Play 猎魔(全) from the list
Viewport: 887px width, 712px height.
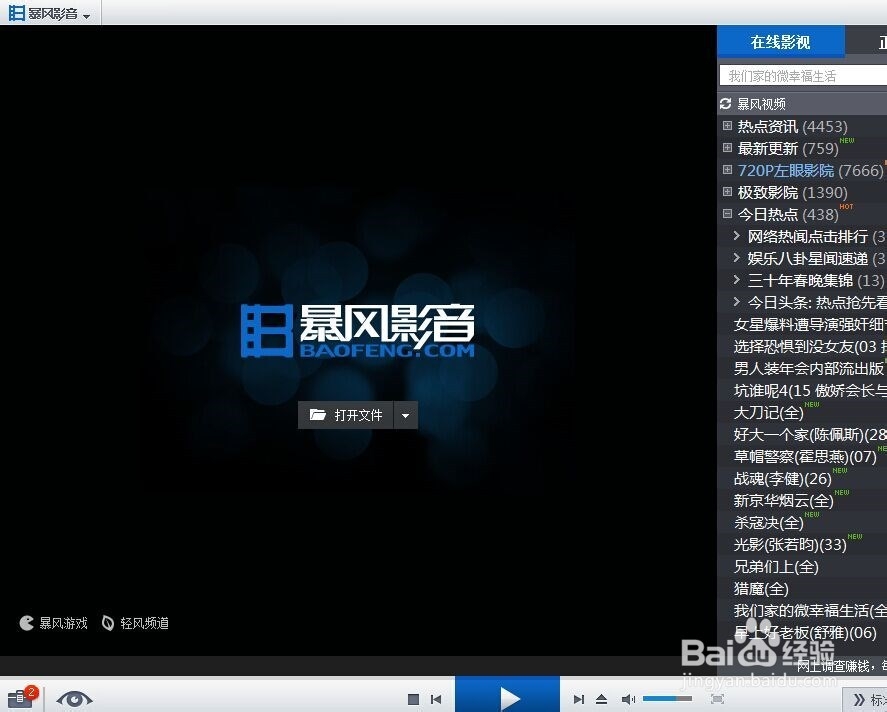(x=761, y=589)
